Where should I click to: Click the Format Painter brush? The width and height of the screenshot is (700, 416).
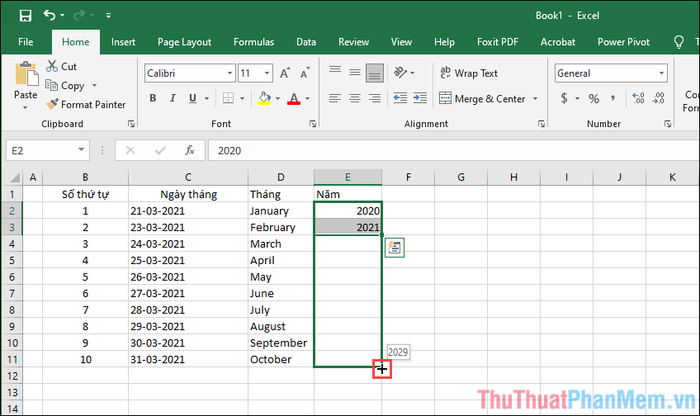(86, 104)
